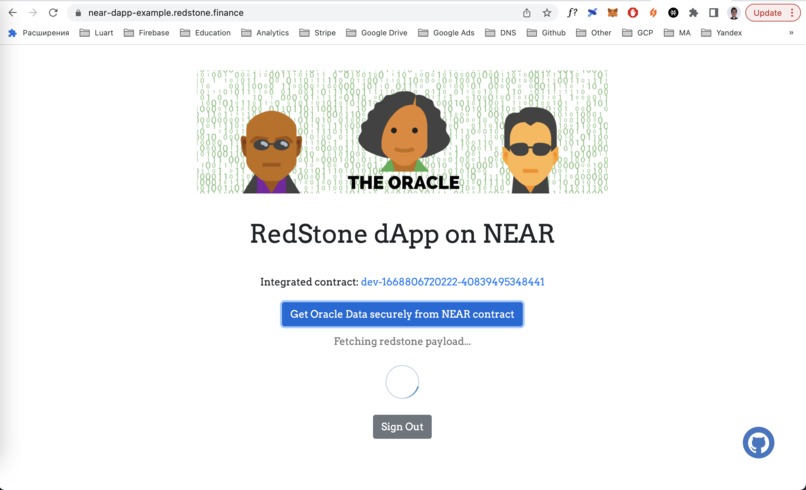
Task: Open the MA bookmarks folder
Action: 677,32
